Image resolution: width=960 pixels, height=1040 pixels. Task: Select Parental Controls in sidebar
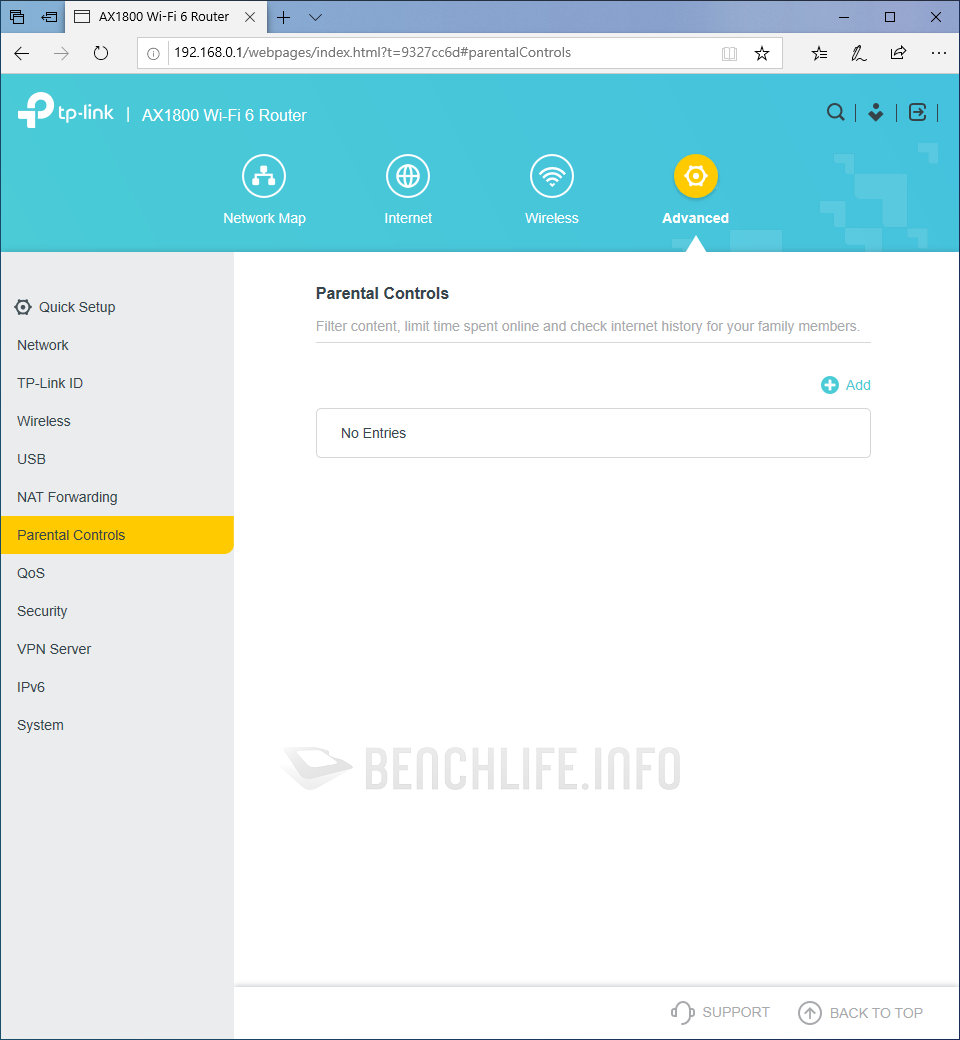117,535
